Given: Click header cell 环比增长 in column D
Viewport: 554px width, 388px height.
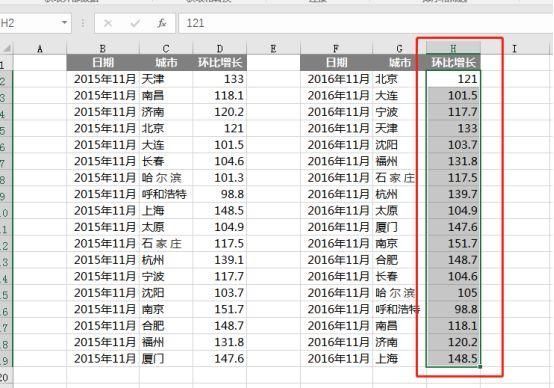Looking at the screenshot, I should tap(220, 63).
